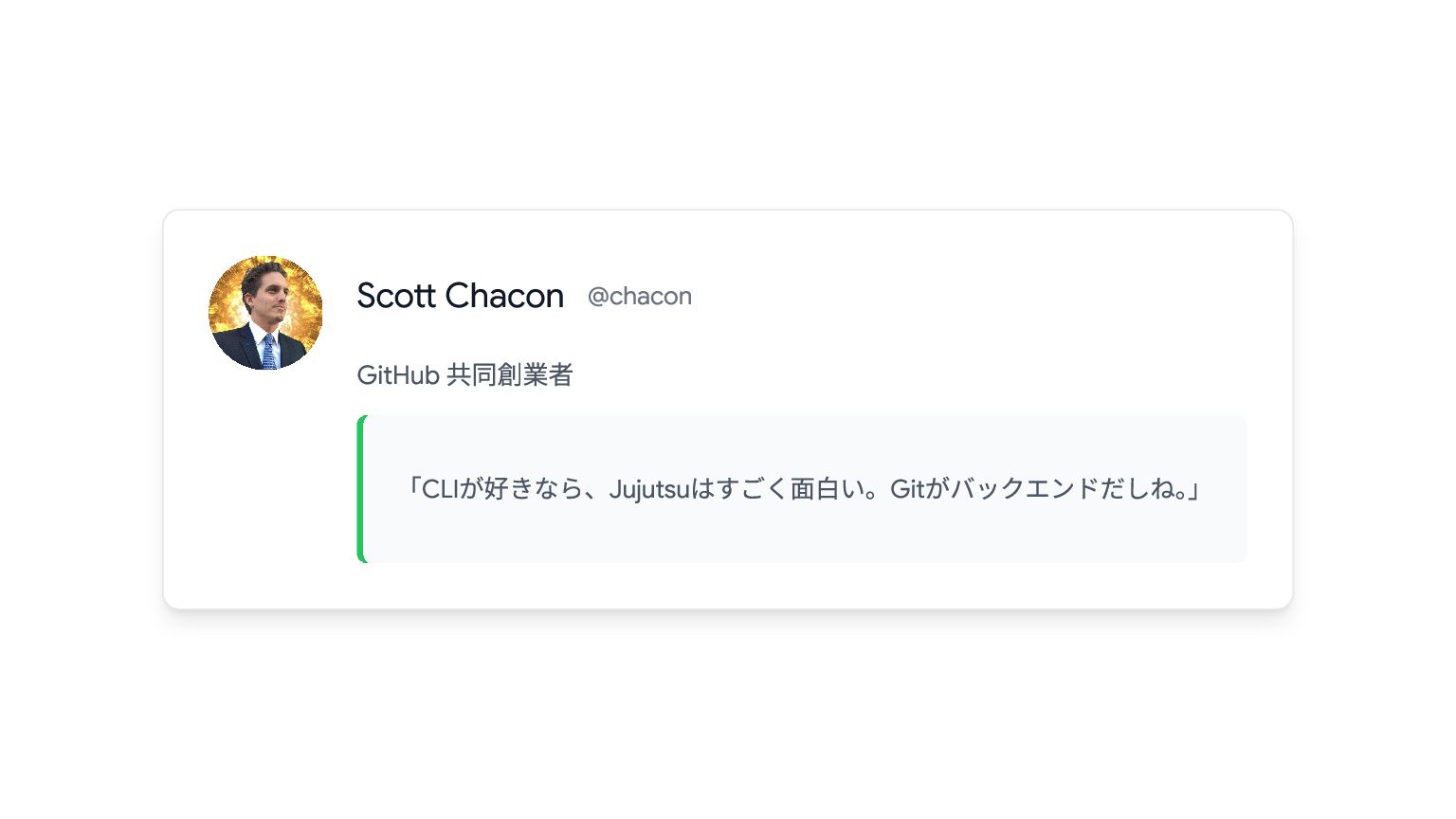1456x819 pixels.
Task: Click the opening 「 bracket of the quote
Action: tap(412, 487)
